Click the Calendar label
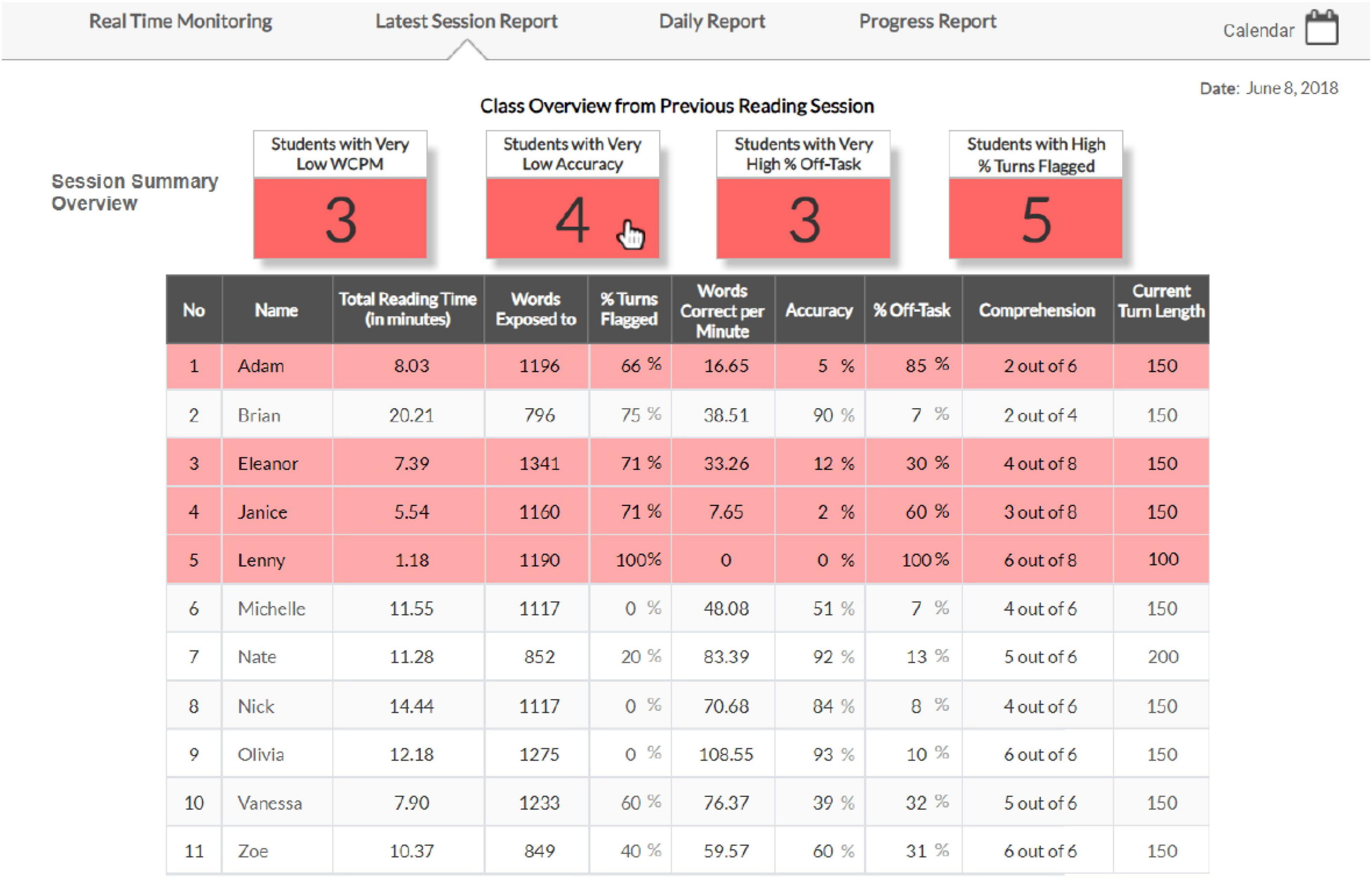The image size is (1372, 880). [1258, 30]
